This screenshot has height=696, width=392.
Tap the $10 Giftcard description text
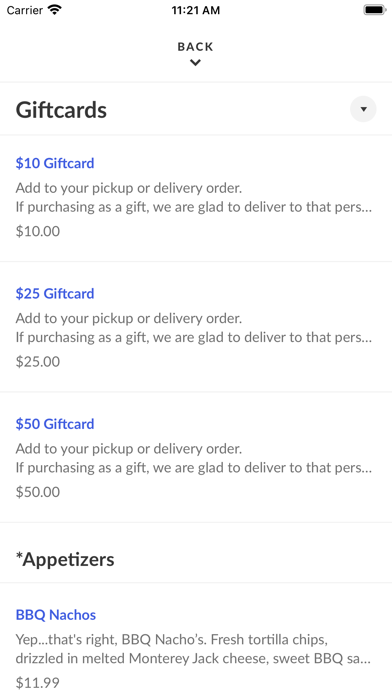pos(194,198)
